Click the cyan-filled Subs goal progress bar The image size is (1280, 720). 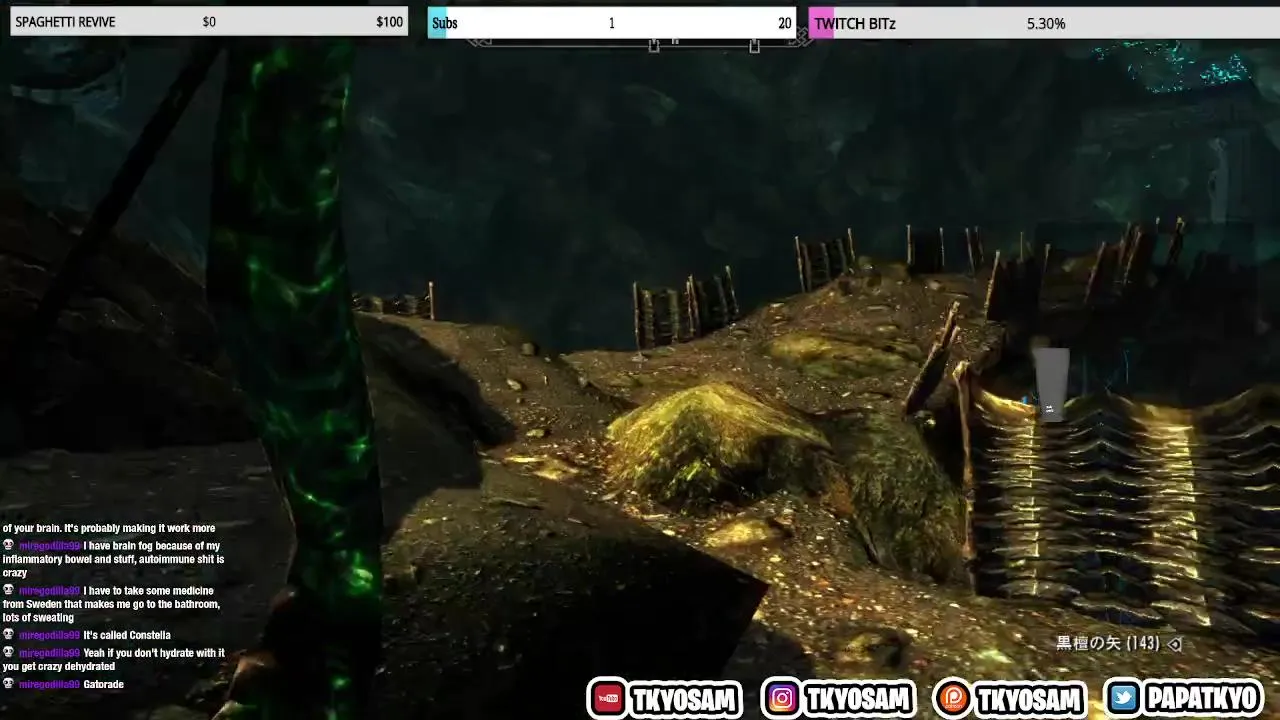612,23
